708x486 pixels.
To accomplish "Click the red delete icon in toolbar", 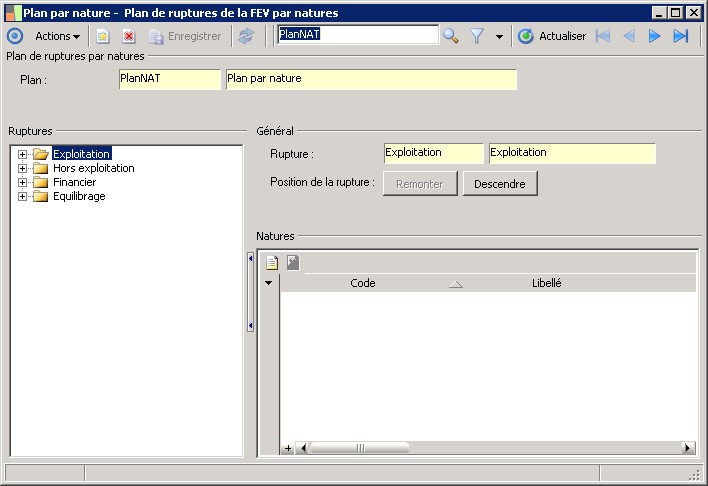I will pos(129,36).
